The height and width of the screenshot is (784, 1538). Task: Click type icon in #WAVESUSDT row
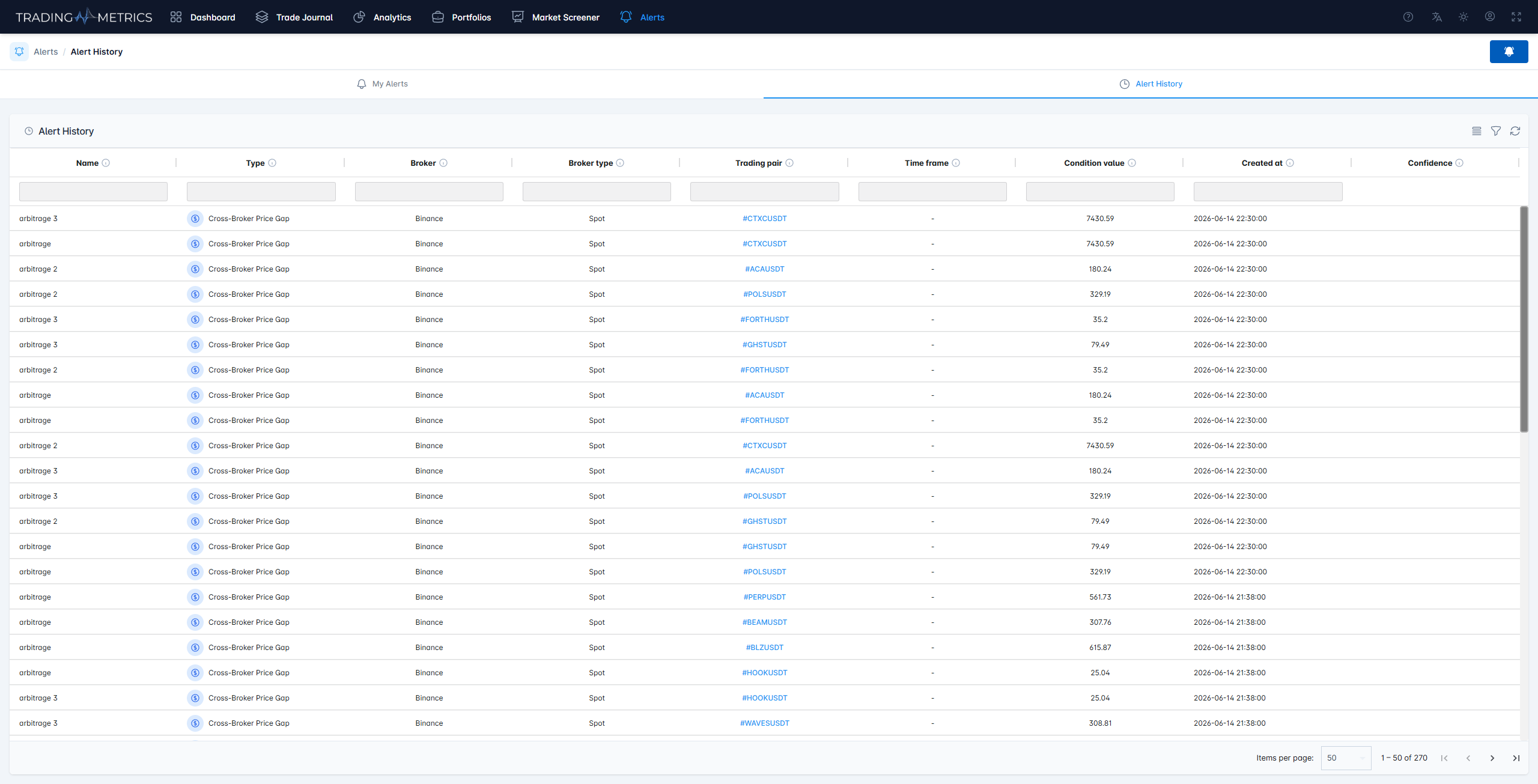click(195, 723)
